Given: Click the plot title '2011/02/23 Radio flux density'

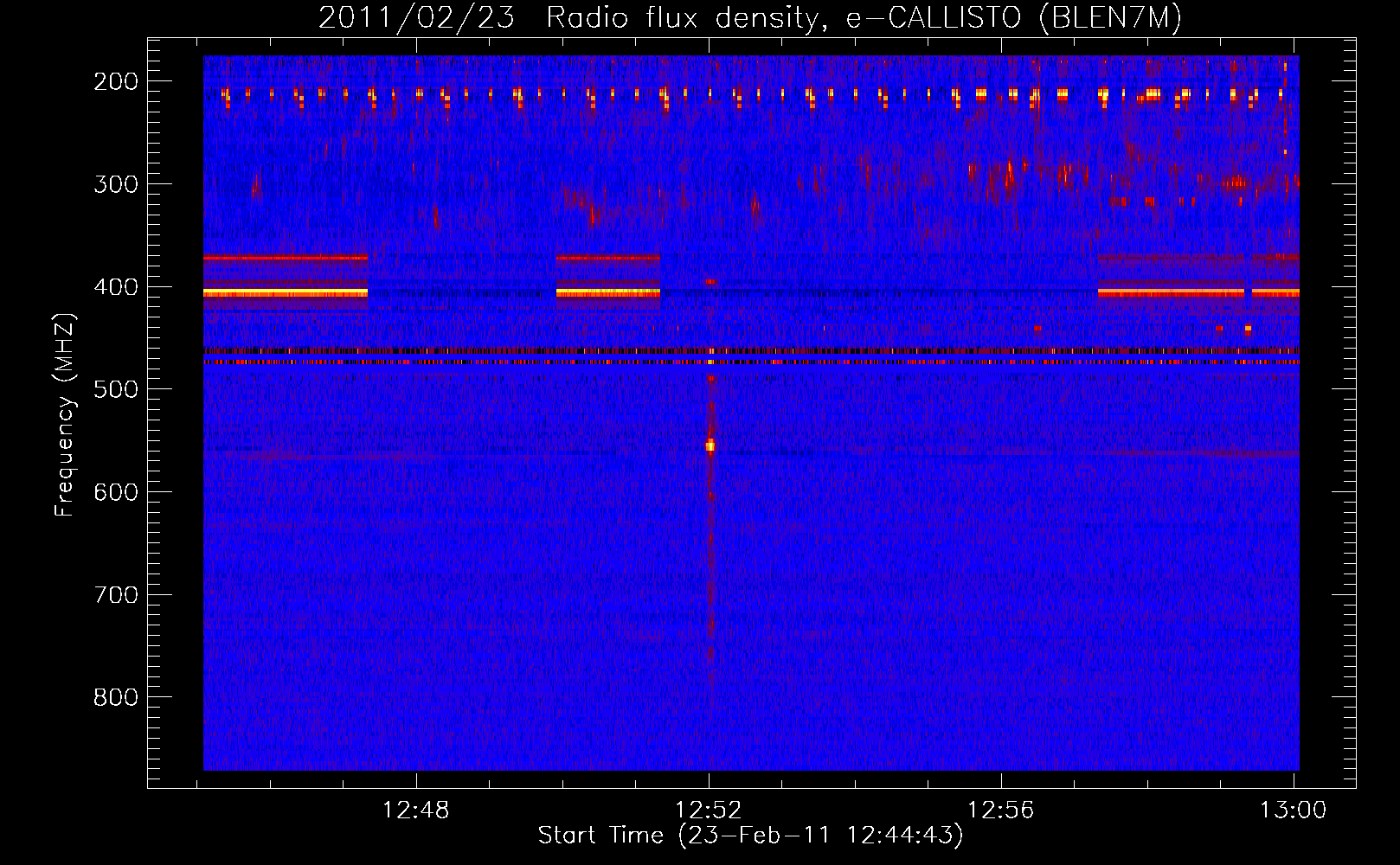Looking at the screenshot, I should 568,18.
